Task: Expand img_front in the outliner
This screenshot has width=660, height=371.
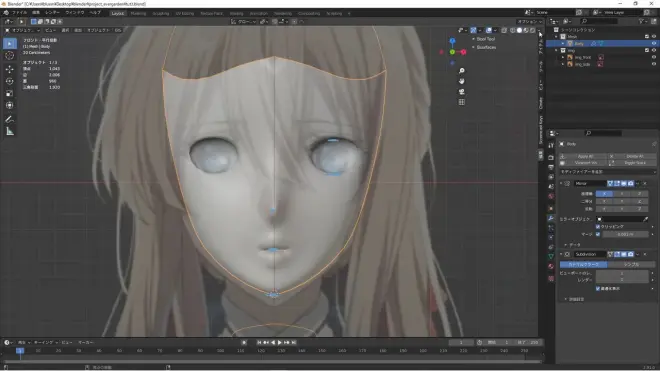Action: click(x=563, y=57)
